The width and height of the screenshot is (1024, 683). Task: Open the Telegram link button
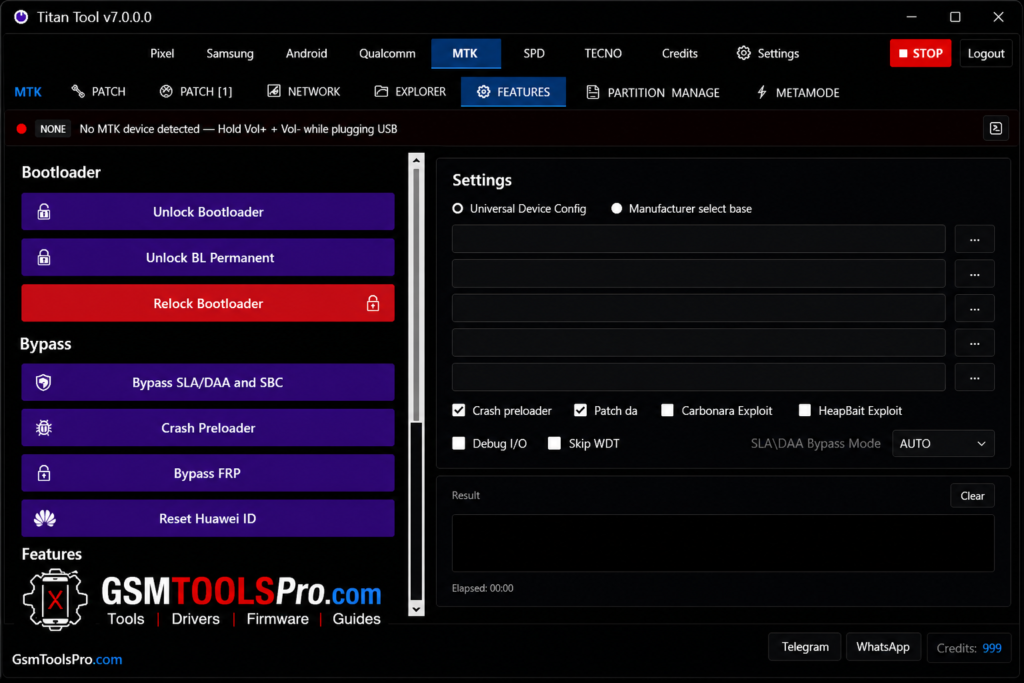tap(805, 646)
